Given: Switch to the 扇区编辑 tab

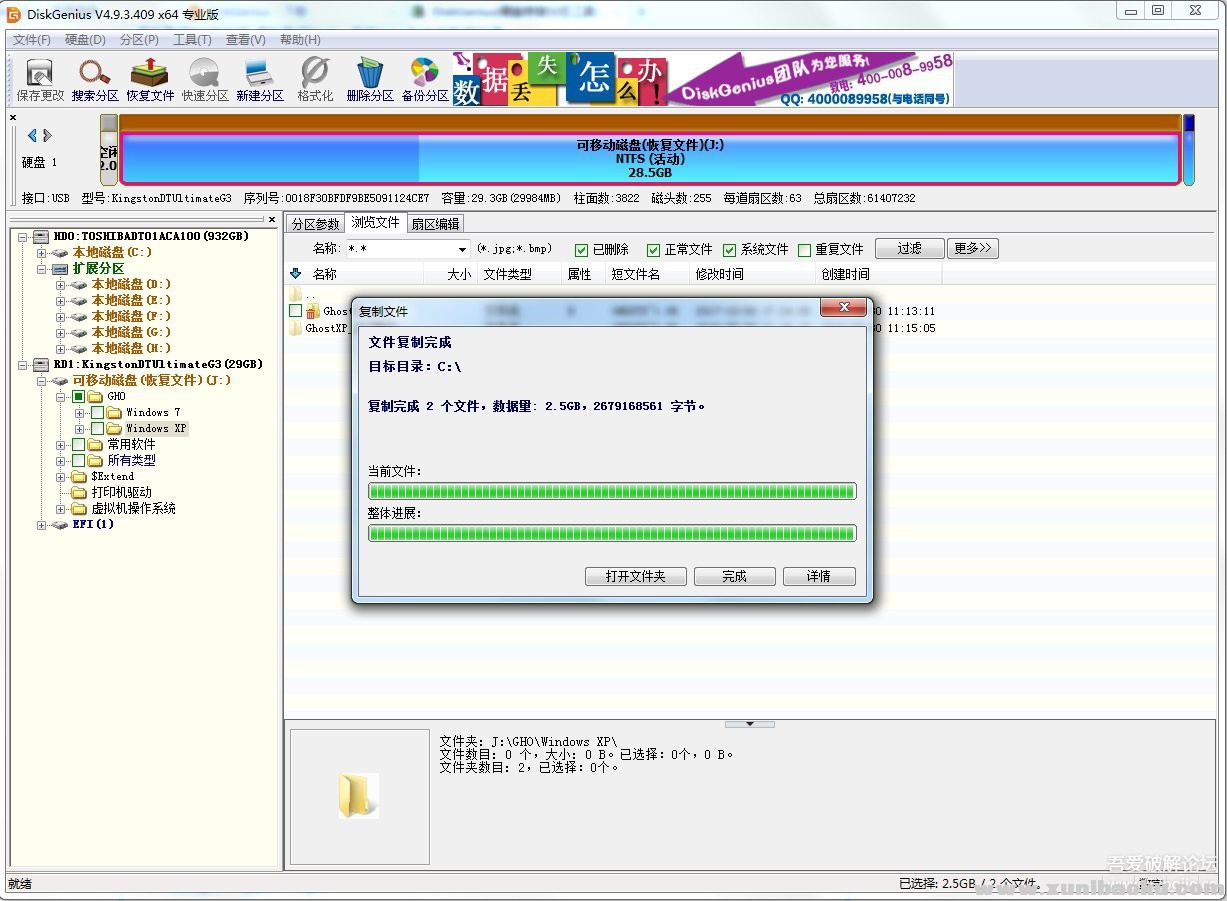Looking at the screenshot, I should tap(435, 223).
